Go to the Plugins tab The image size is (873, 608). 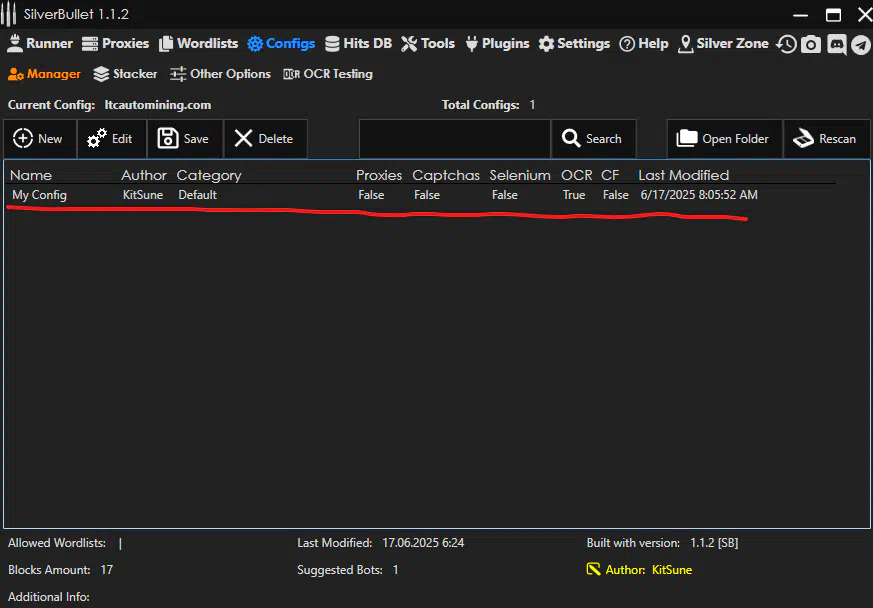point(497,43)
